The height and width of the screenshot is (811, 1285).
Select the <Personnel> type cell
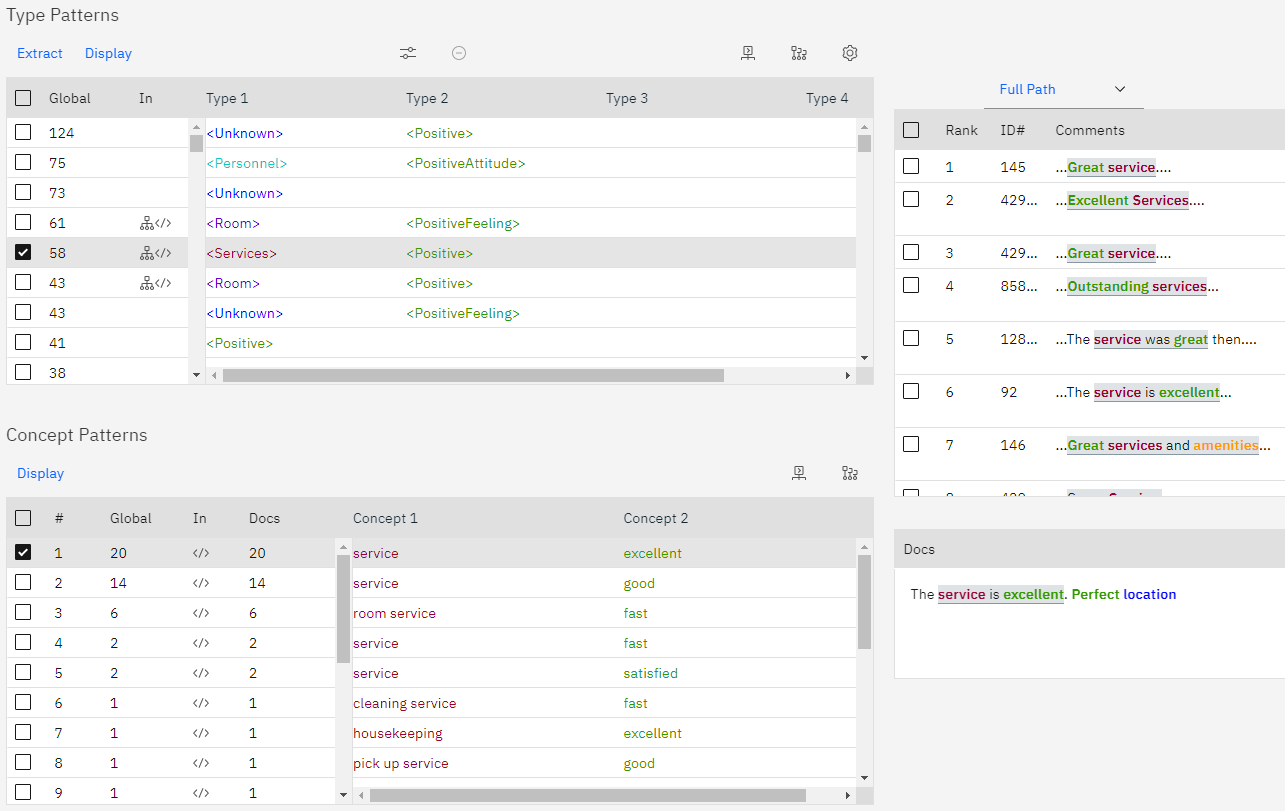click(x=246, y=163)
